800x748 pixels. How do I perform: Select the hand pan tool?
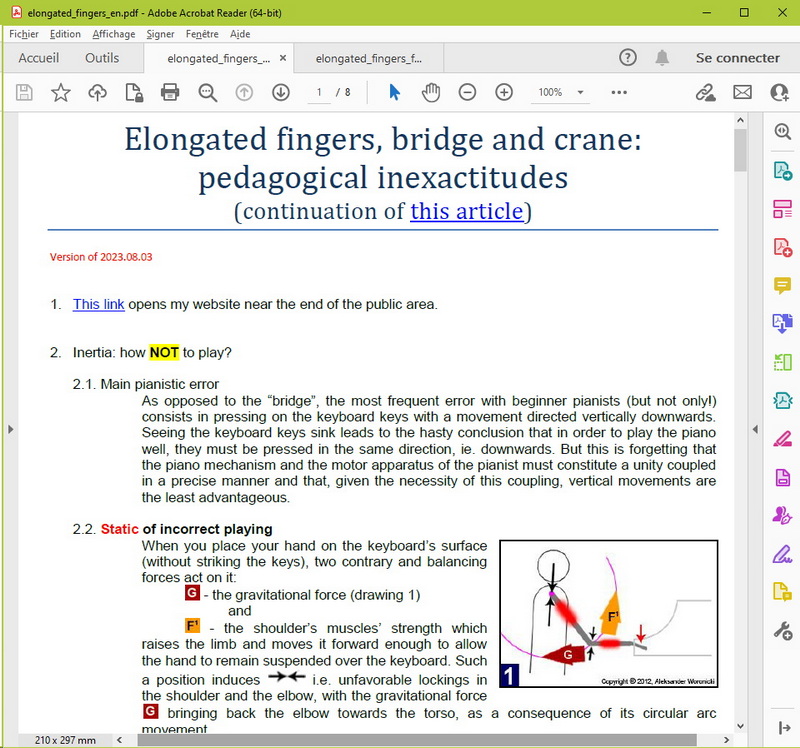tap(431, 92)
